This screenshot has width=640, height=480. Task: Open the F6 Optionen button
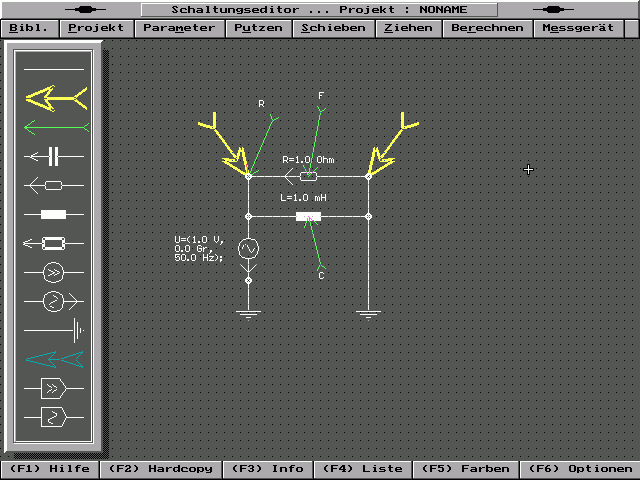[582, 469]
